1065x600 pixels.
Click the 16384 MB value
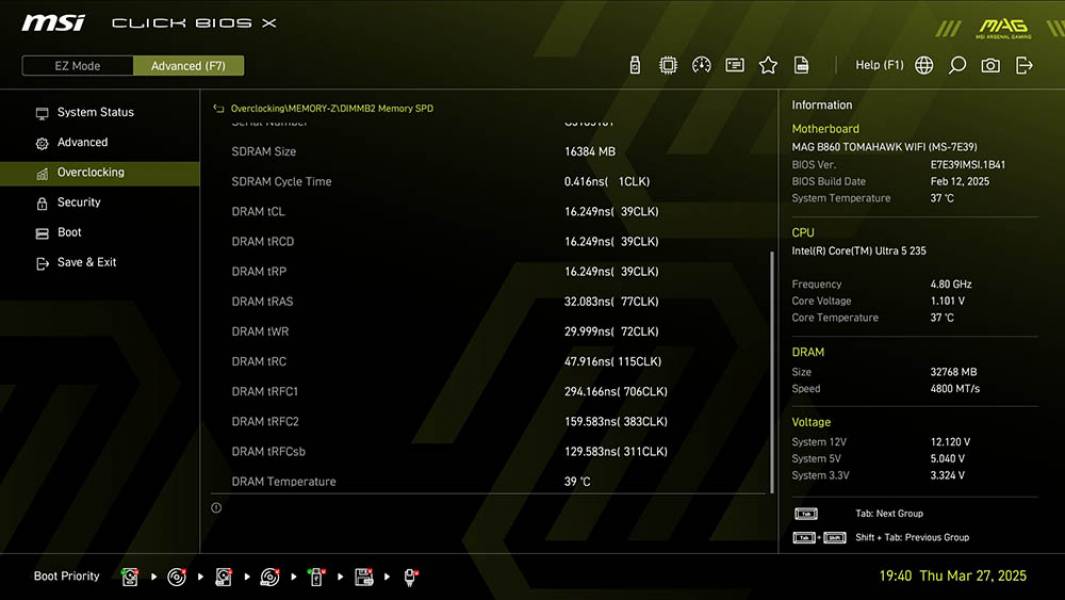click(590, 152)
